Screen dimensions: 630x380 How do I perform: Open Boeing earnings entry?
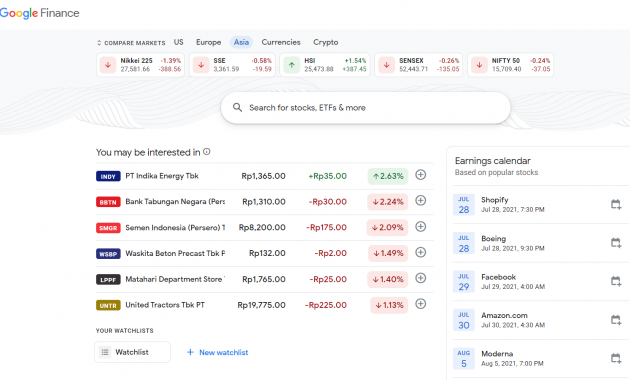(x=541, y=243)
